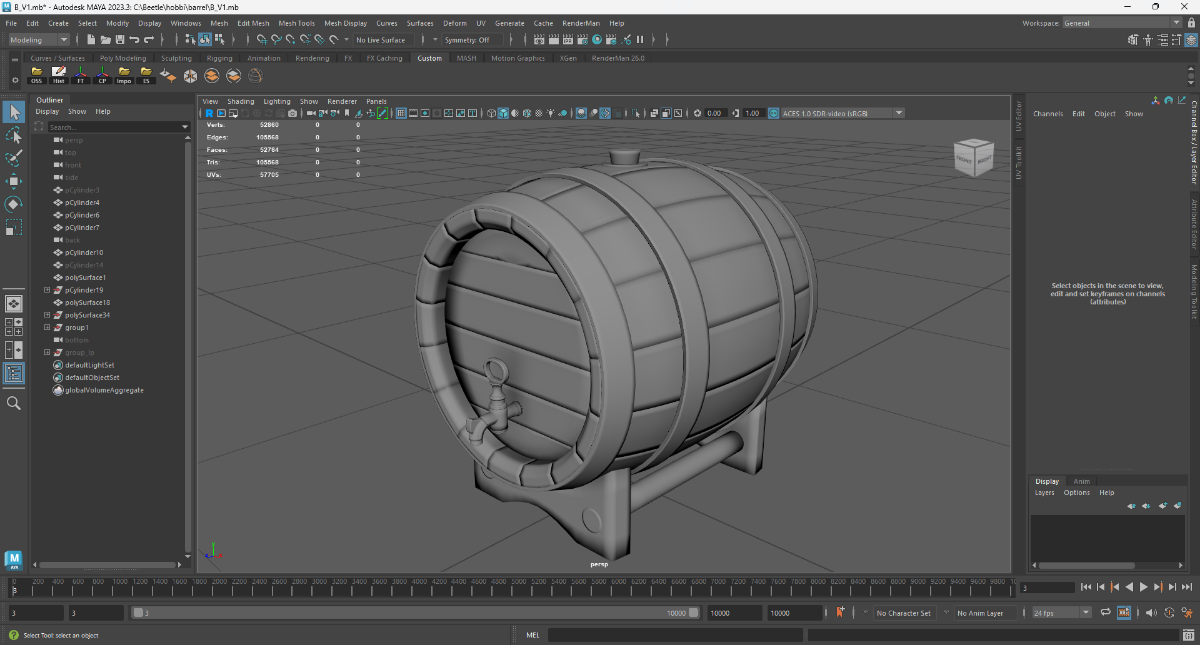Toggle the Outliner panel layout button

tap(14, 373)
